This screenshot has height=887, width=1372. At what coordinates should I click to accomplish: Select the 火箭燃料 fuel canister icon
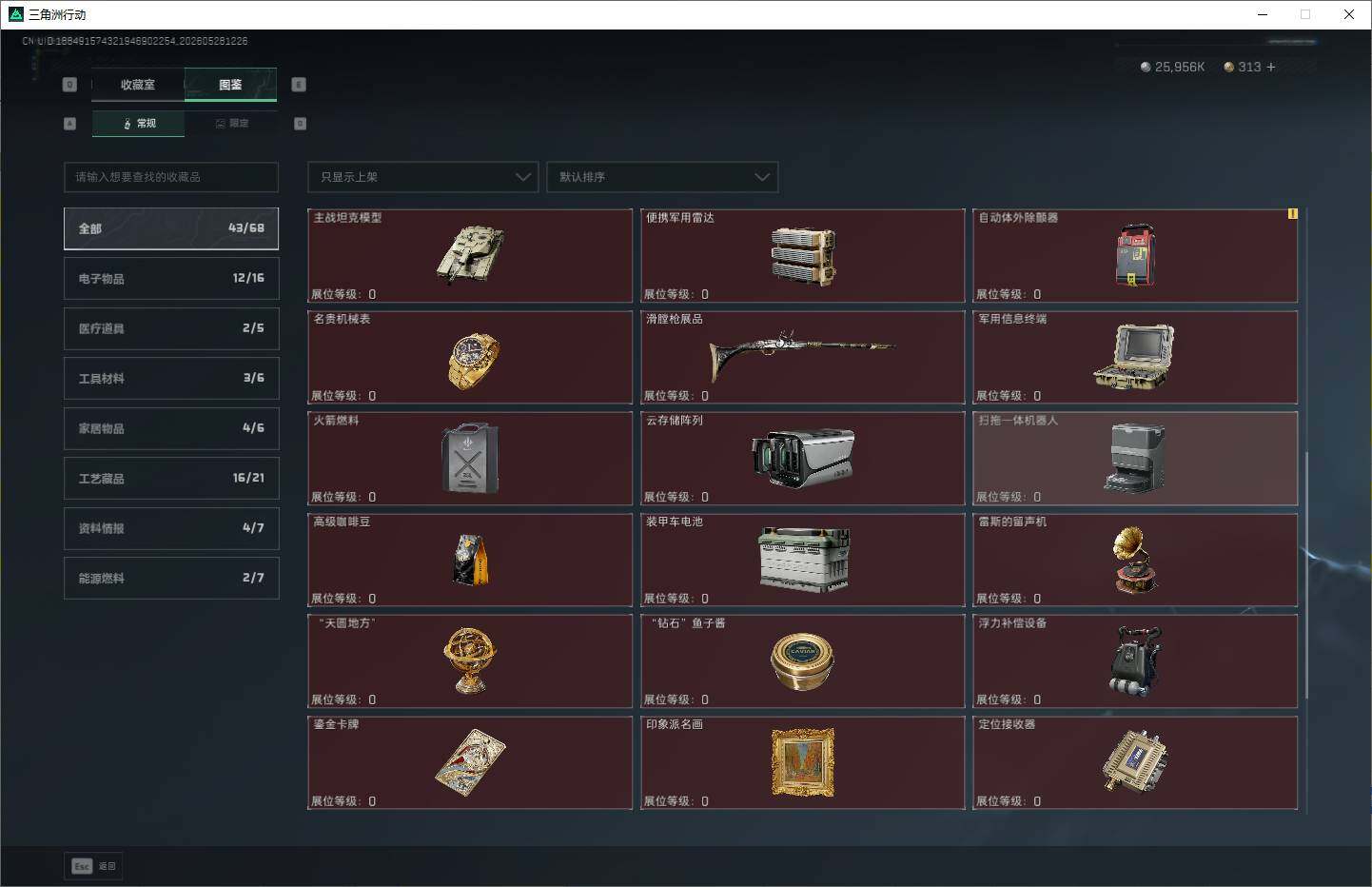click(470, 458)
